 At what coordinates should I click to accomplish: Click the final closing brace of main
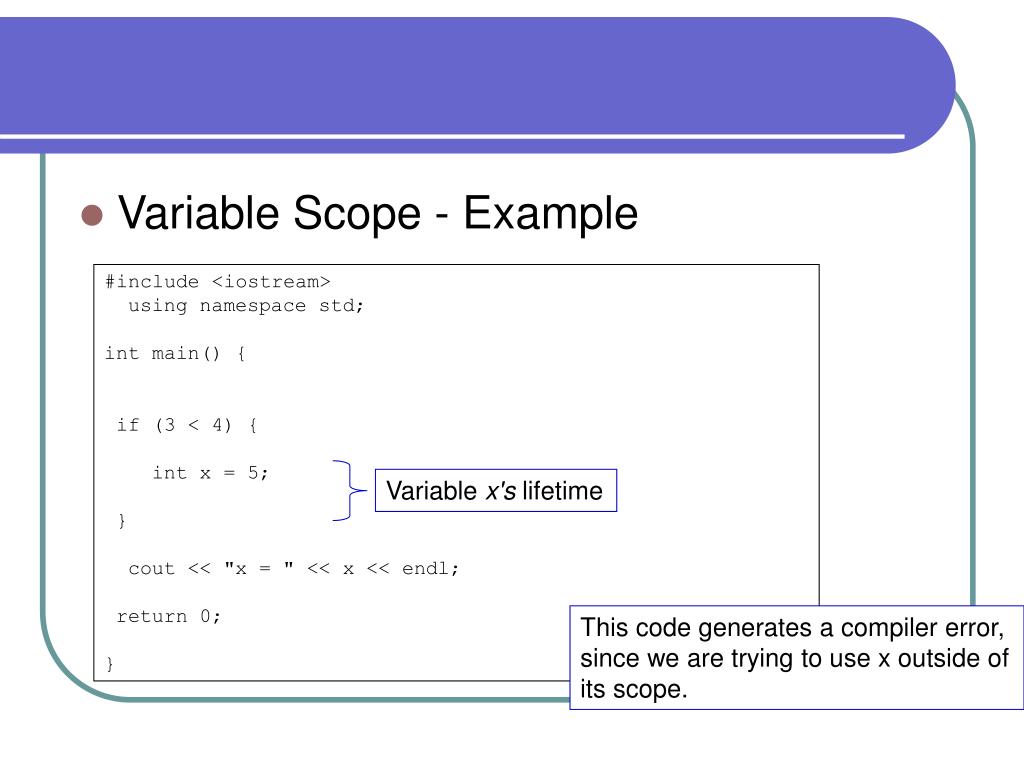(110, 664)
